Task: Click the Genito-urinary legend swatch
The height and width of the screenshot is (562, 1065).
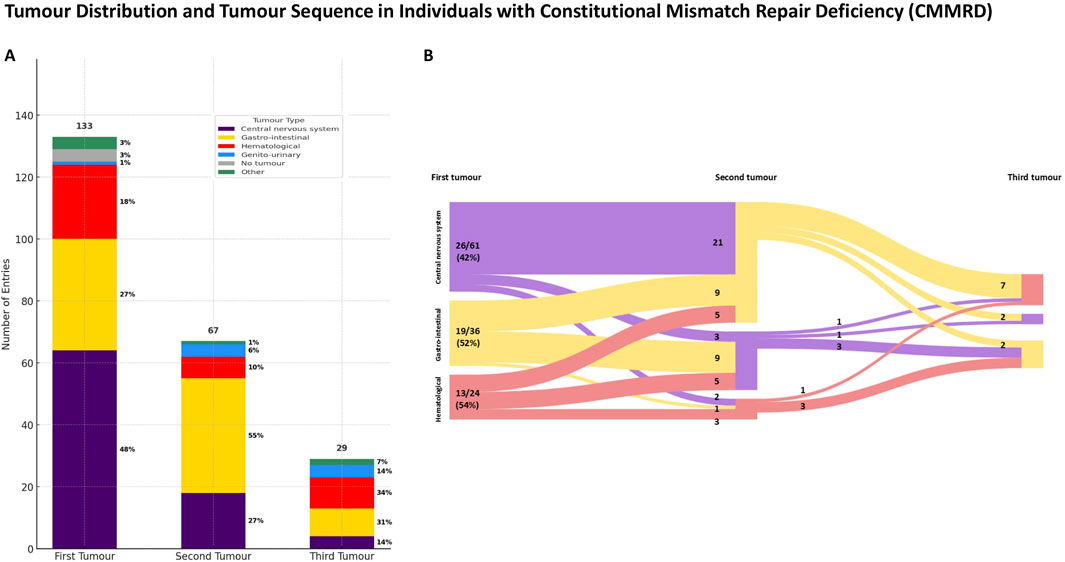Action: [x=226, y=154]
